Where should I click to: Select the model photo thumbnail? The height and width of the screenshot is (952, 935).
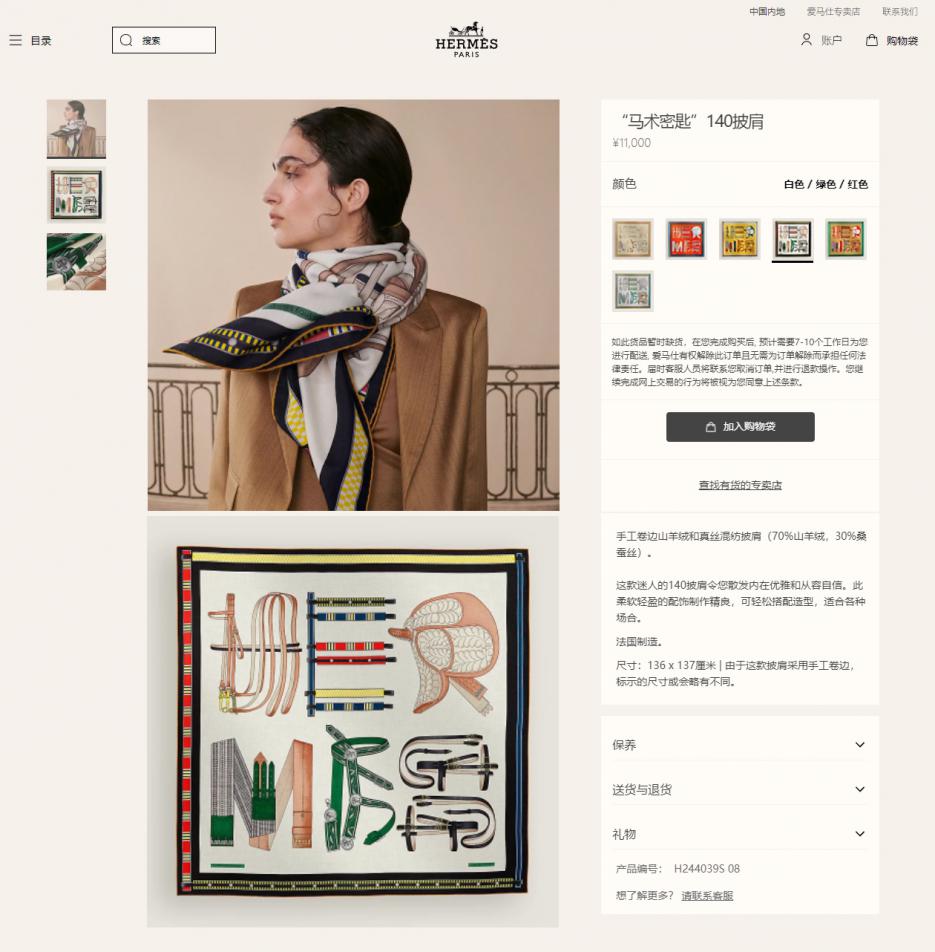(x=76, y=129)
